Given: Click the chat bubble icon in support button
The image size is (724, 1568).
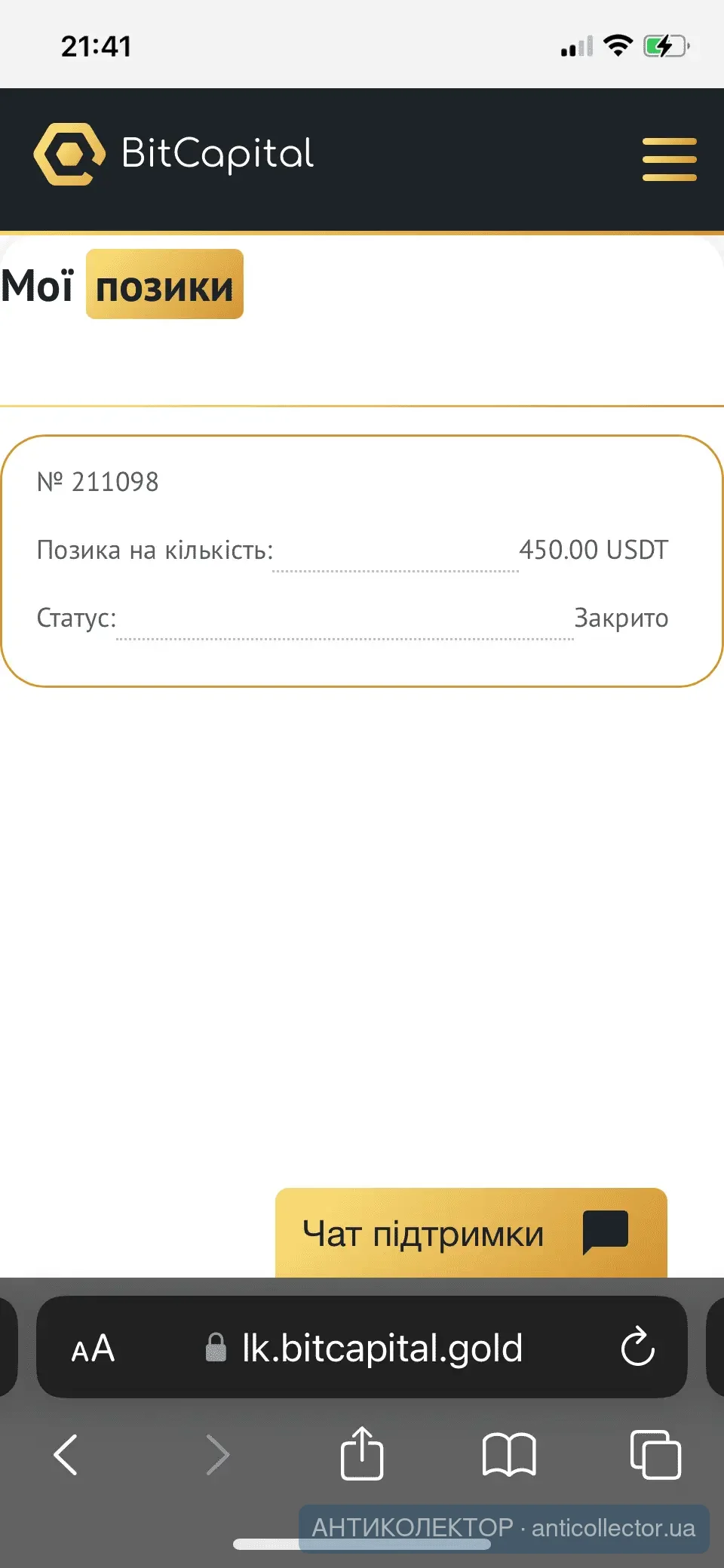Looking at the screenshot, I should pos(605,1232).
